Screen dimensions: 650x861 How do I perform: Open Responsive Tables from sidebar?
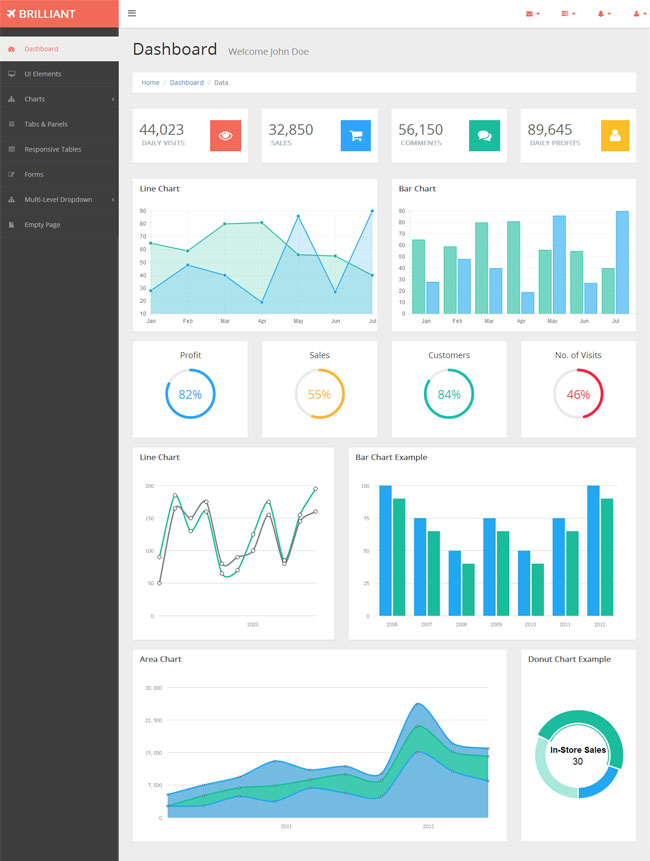(59, 149)
